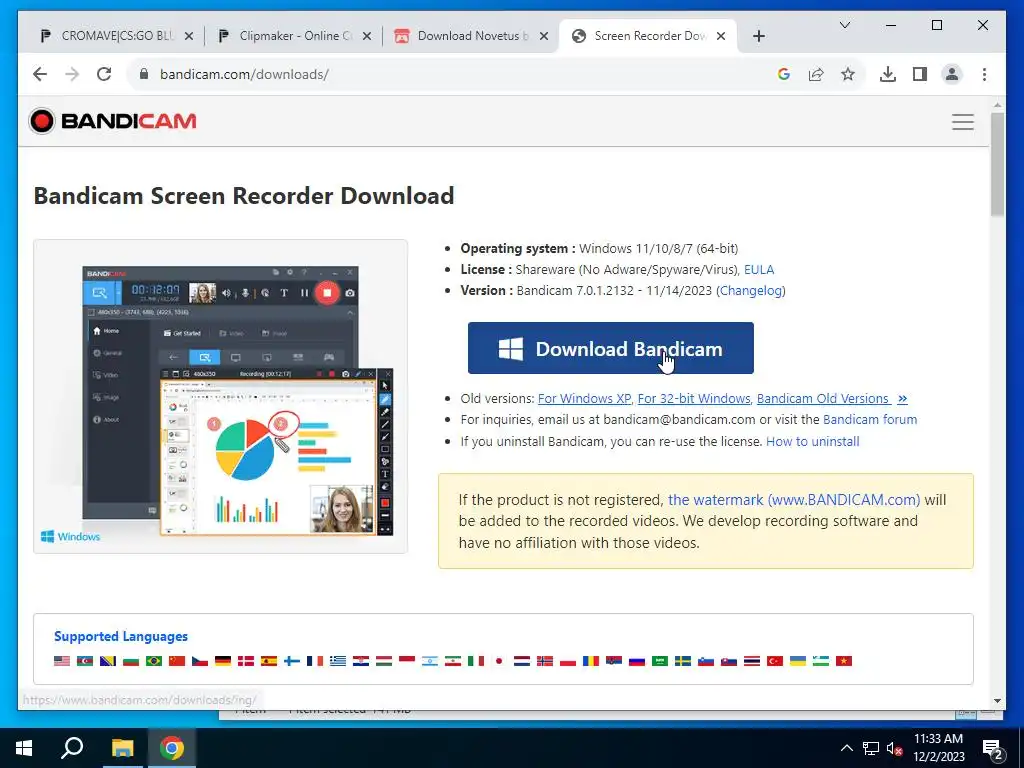Open File Explorer from taskbar
This screenshot has height=768, width=1024.
click(x=122, y=748)
